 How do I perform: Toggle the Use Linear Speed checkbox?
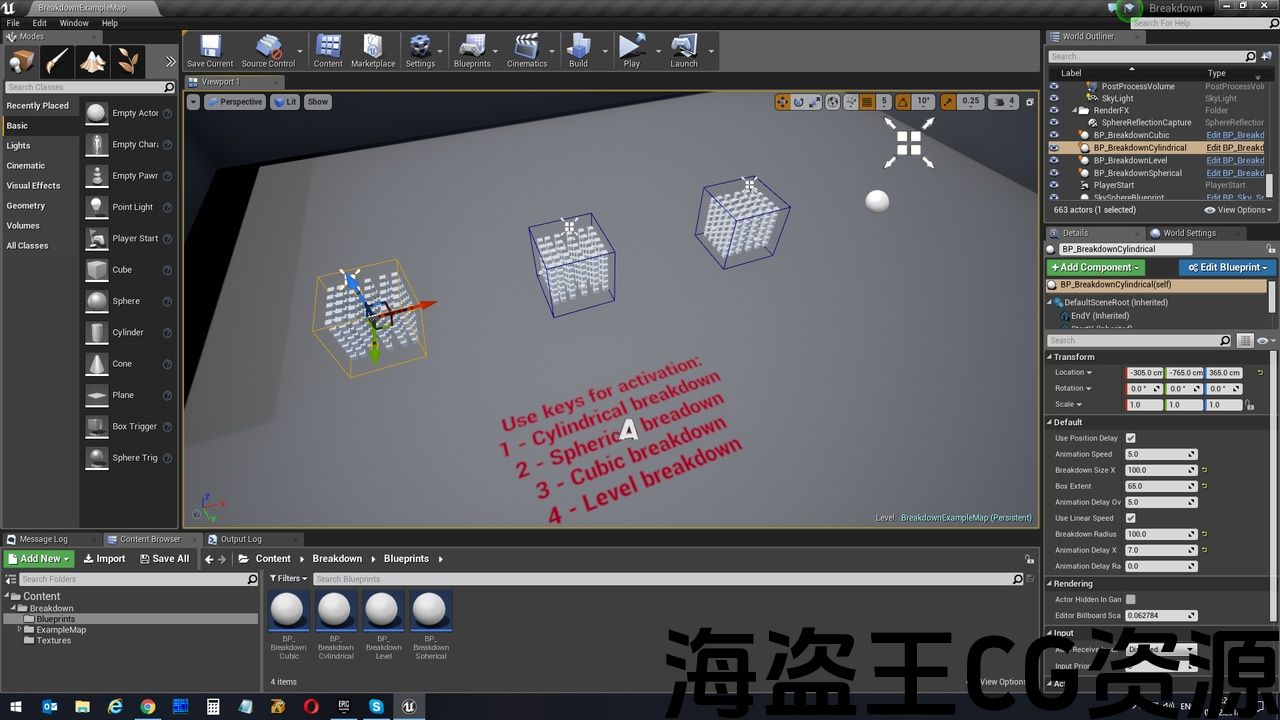pyautogui.click(x=1130, y=518)
